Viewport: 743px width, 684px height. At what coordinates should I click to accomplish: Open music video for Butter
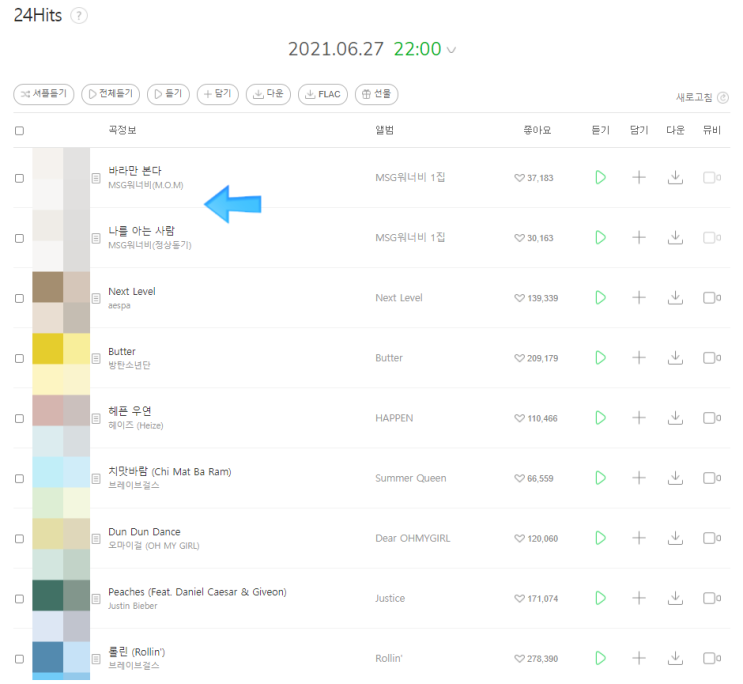(x=712, y=358)
